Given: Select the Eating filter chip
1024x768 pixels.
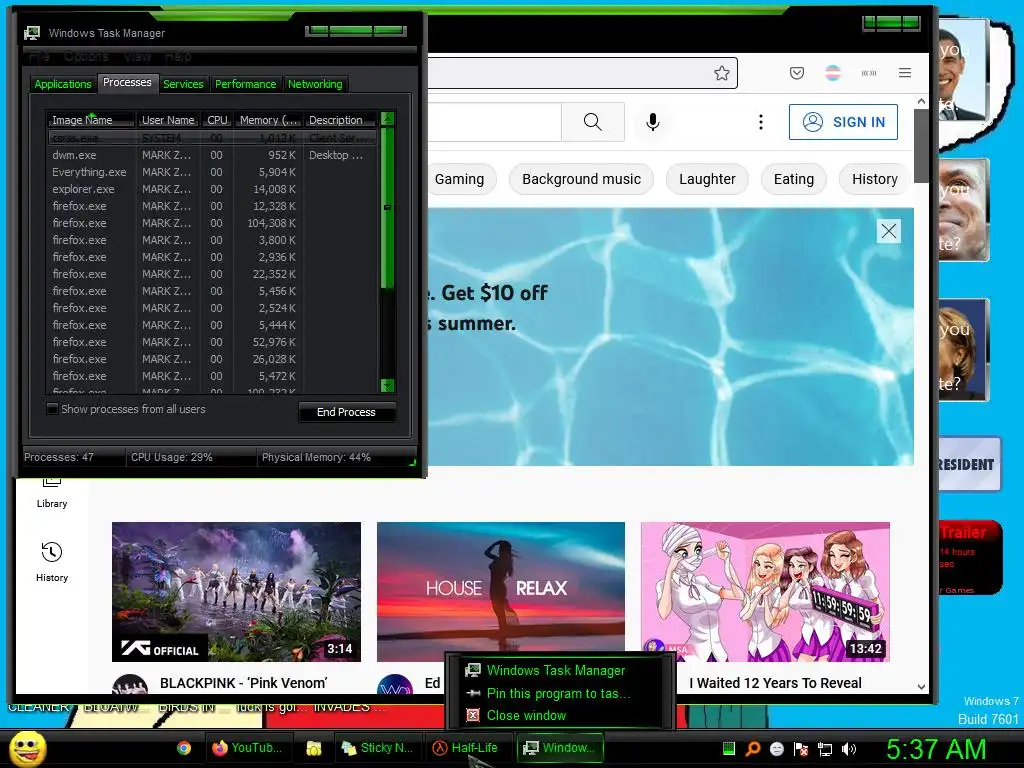Looking at the screenshot, I should point(793,179).
